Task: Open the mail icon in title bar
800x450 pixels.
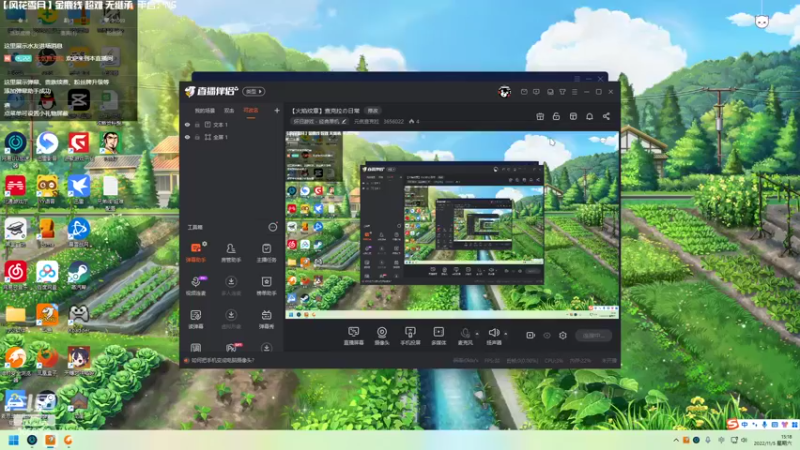Action: [524, 92]
